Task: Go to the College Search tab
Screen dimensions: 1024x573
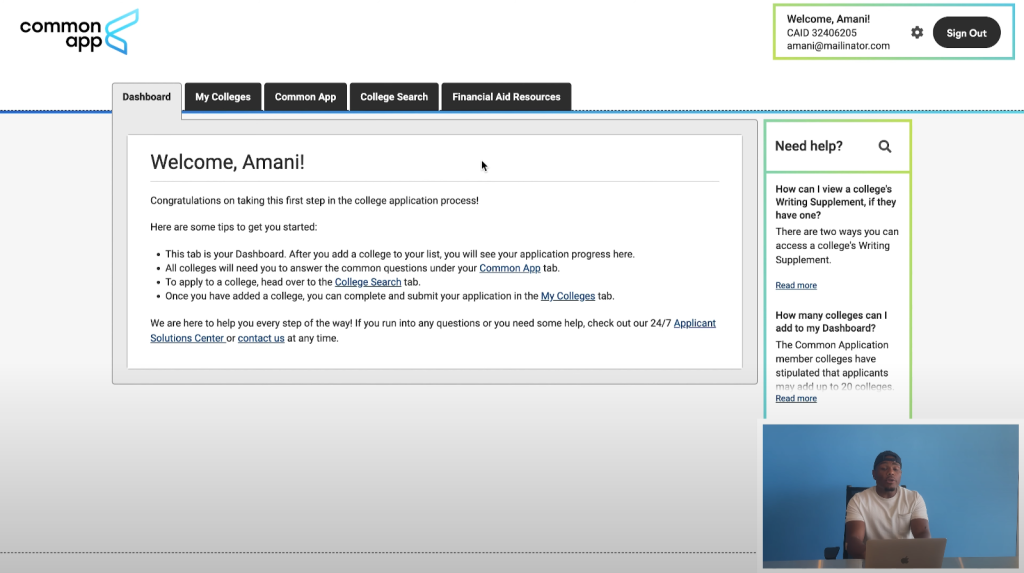Action: 394,97
